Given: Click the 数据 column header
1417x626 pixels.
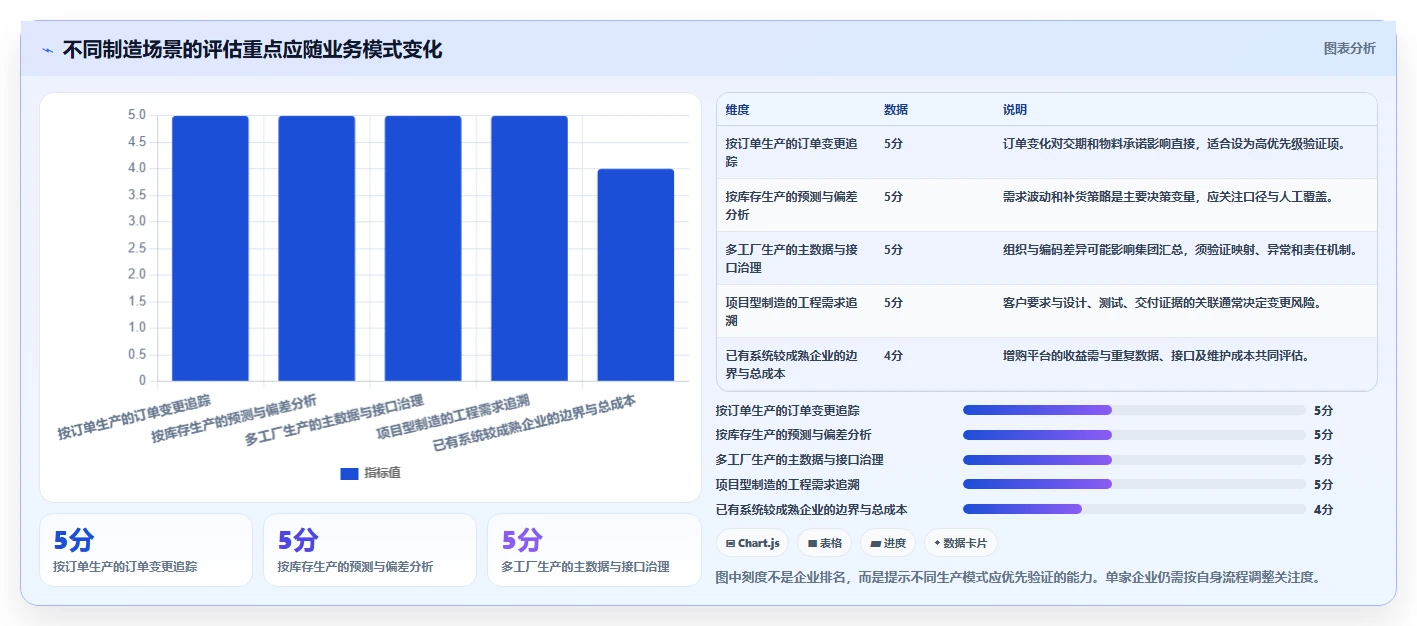Looking at the screenshot, I should click(896, 110).
